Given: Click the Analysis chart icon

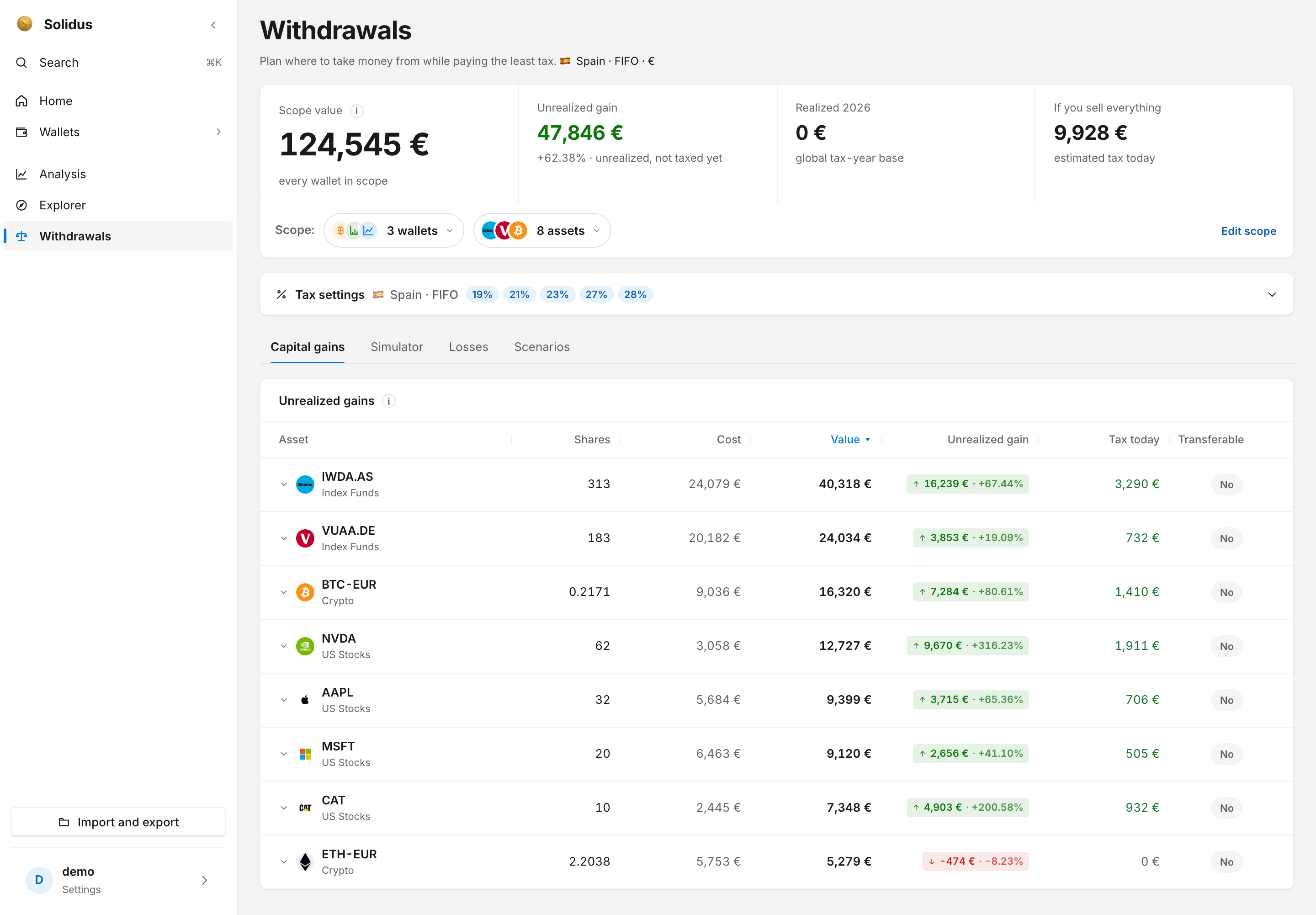Looking at the screenshot, I should [22, 174].
